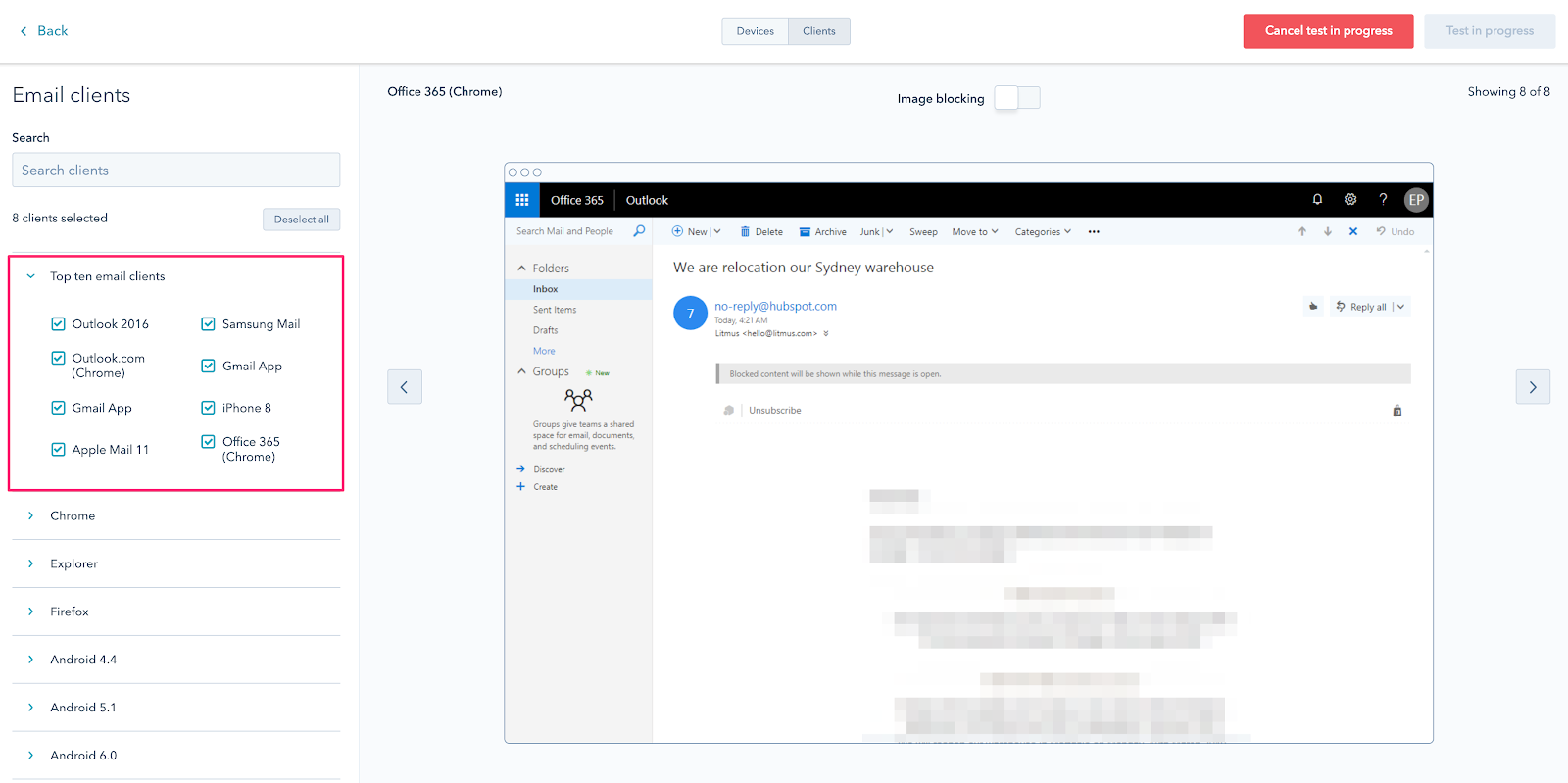This screenshot has width=1568, height=783.
Task: Uncheck Gmail App checkbox directly above Apple Mail 11
Action: 59,408
